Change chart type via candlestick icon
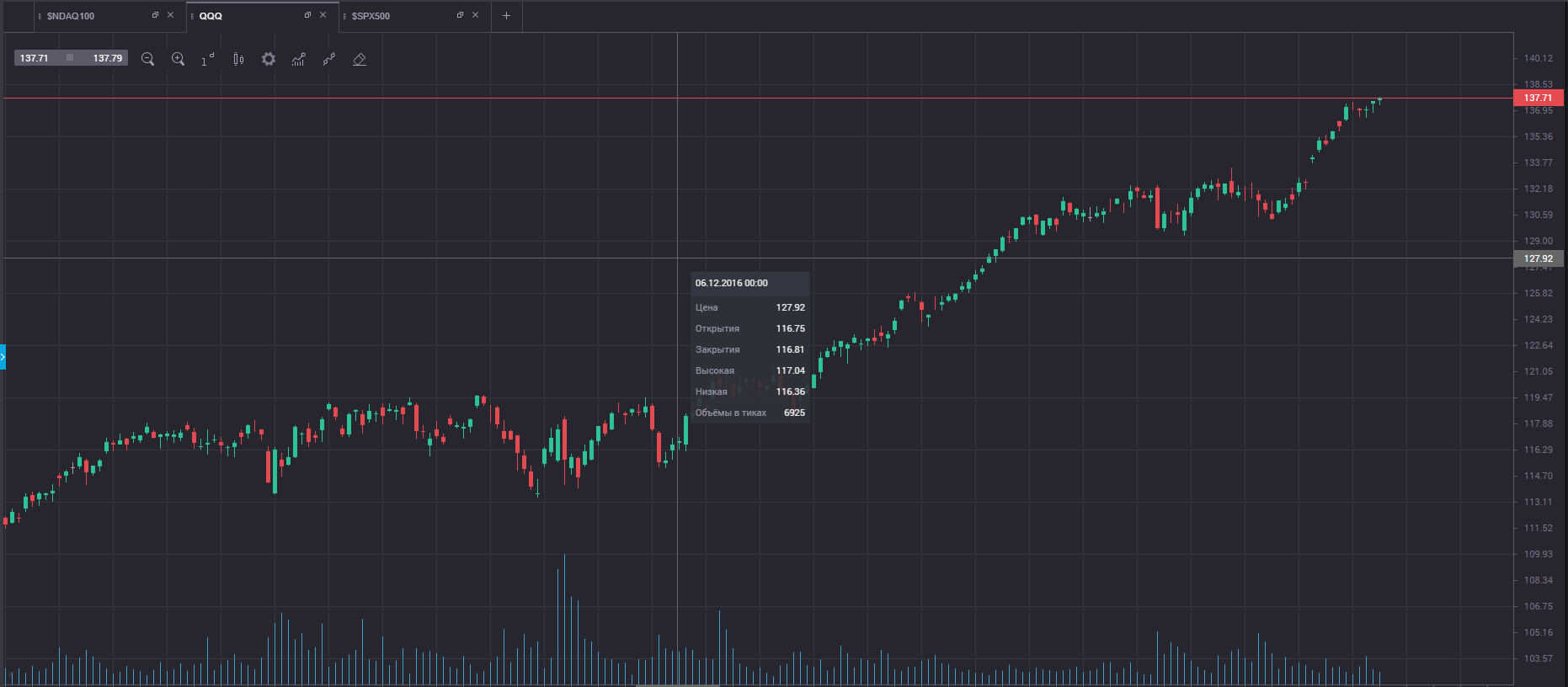Viewport: 1568px width, 687px height. 238,59
